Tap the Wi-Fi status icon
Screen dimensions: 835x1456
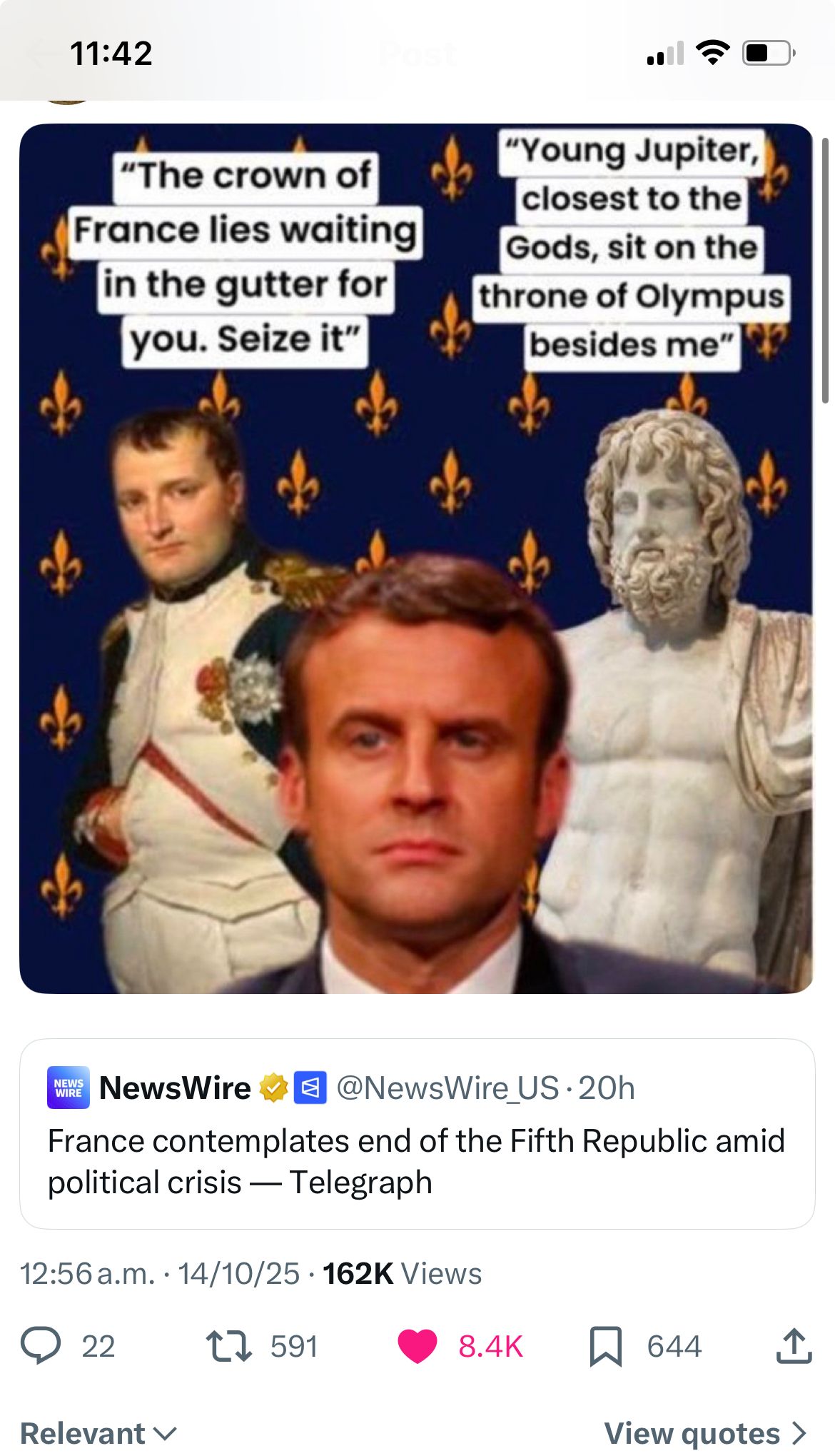click(x=712, y=53)
